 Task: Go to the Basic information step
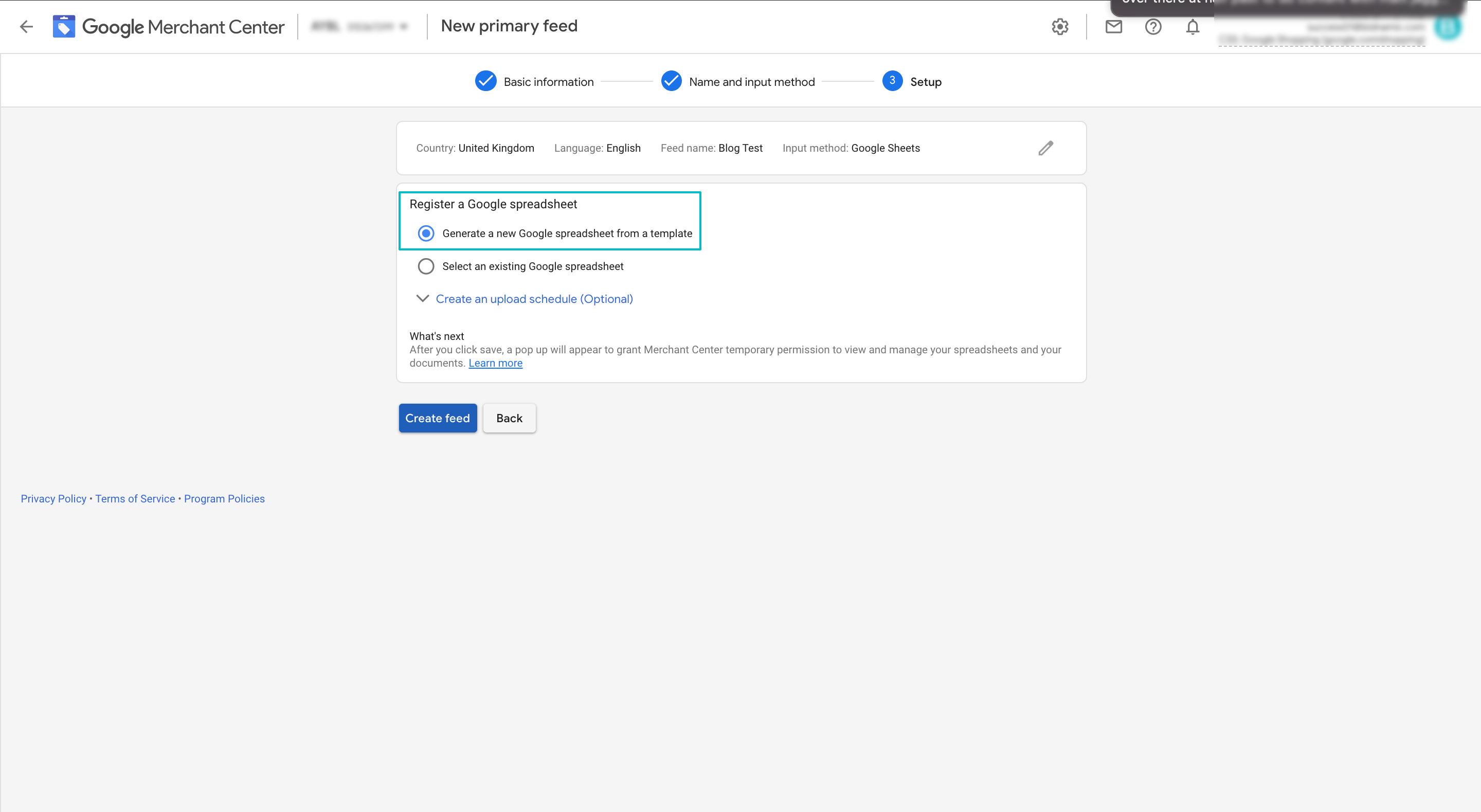(x=549, y=82)
